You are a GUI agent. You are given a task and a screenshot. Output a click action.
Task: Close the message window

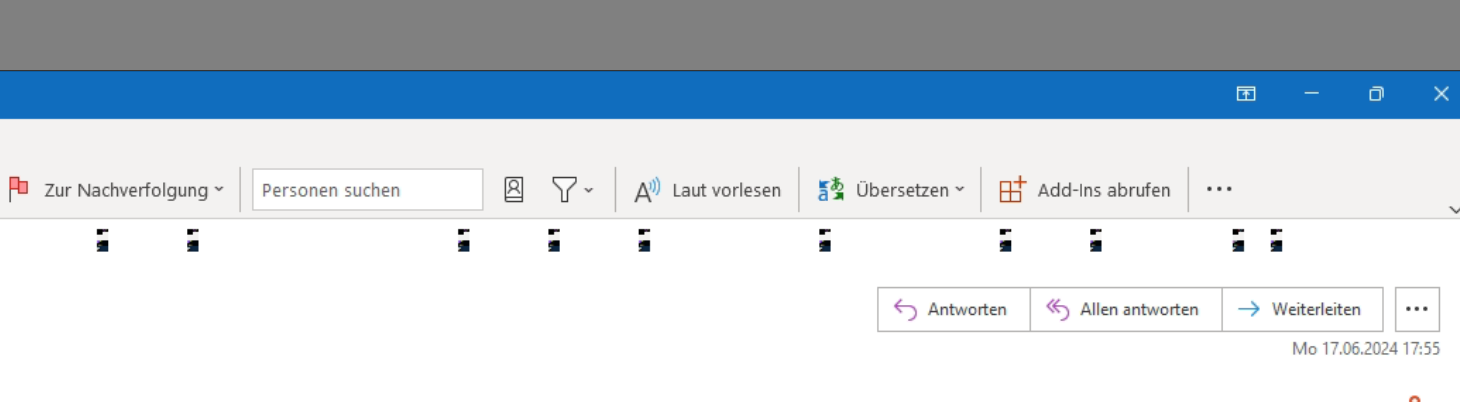(x=1441, y=94)
